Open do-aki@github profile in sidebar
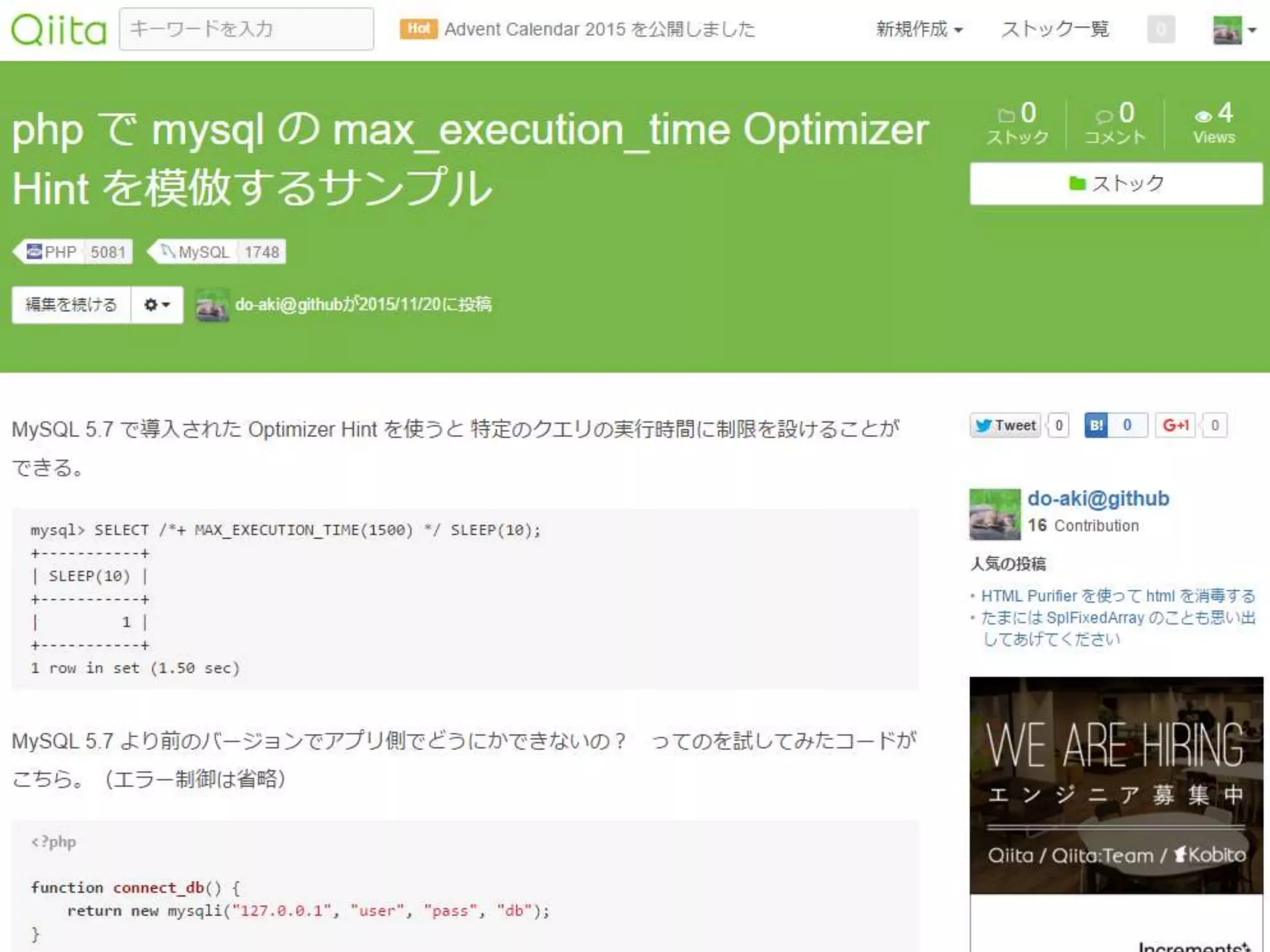 (x=1098, y=498)
